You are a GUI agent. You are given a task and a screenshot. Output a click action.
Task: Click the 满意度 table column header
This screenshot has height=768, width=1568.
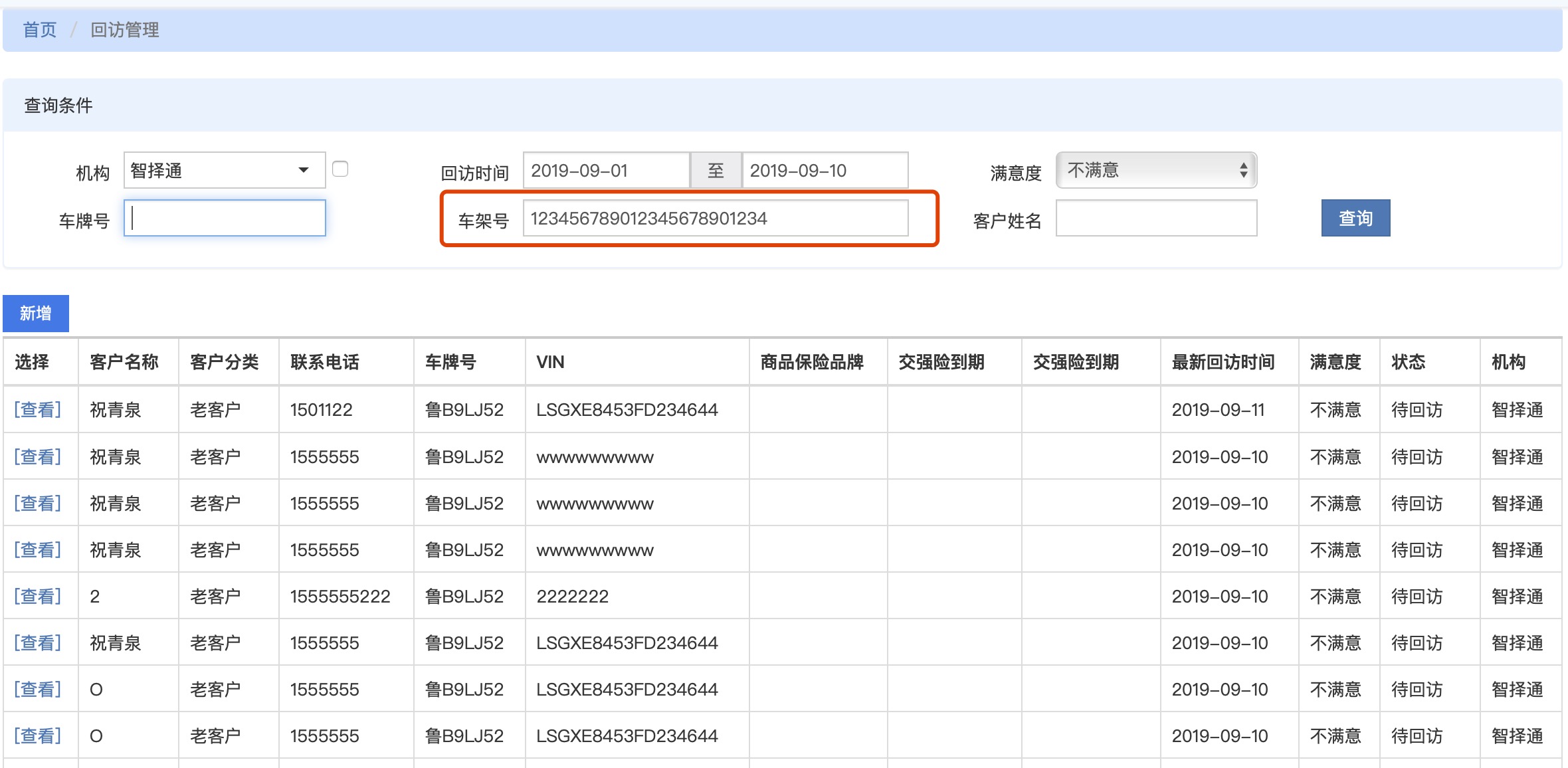coord(1335,362)
